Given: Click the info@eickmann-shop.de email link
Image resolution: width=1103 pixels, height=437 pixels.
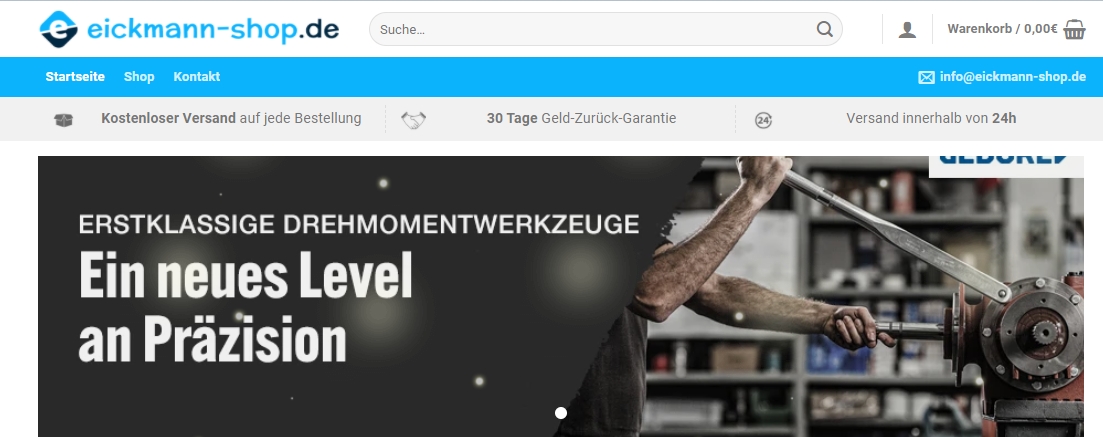Looking at the screenshot, I should [x=1013, y=77].
